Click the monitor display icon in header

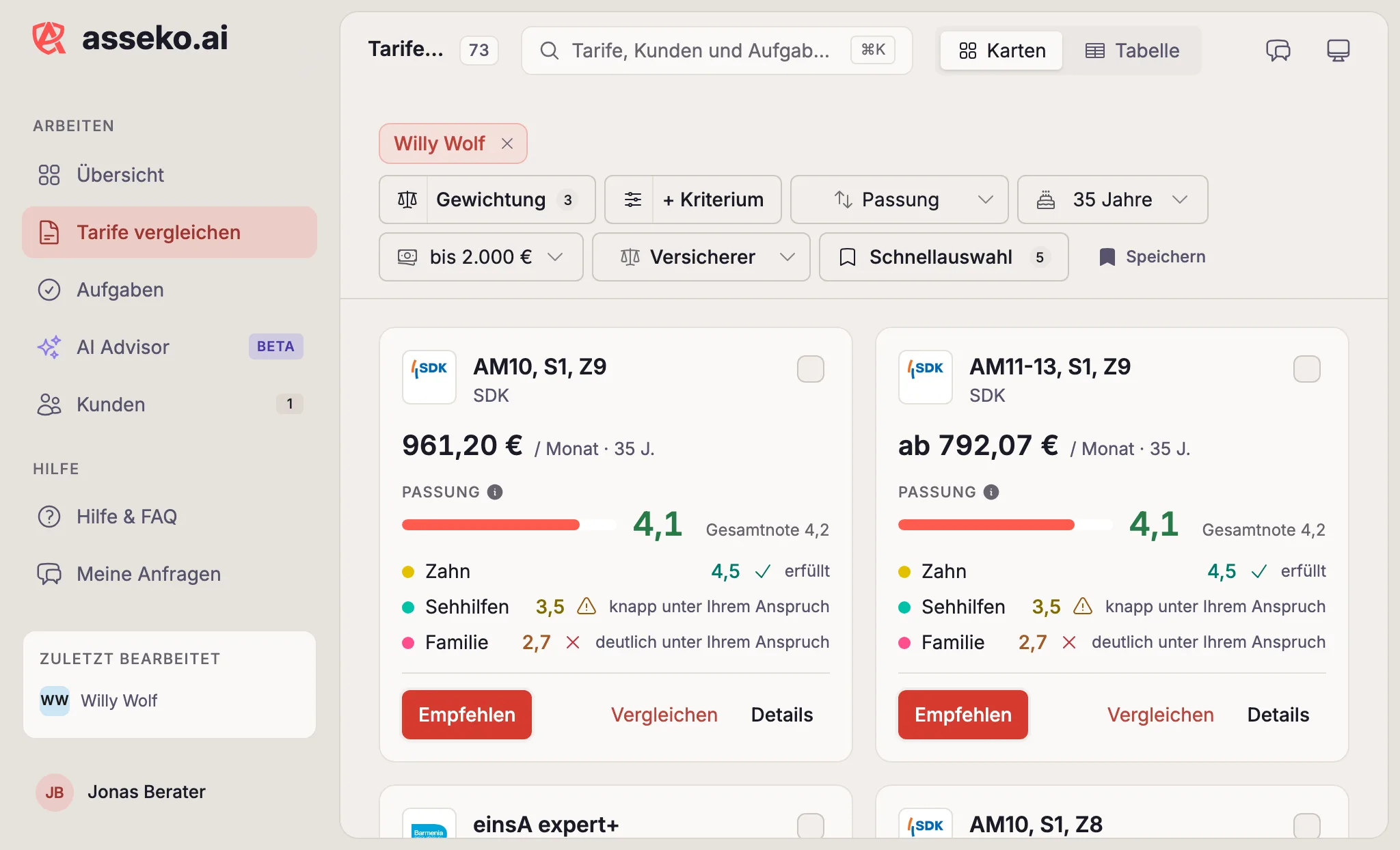pyautogui.click(x=1338, y=51)
